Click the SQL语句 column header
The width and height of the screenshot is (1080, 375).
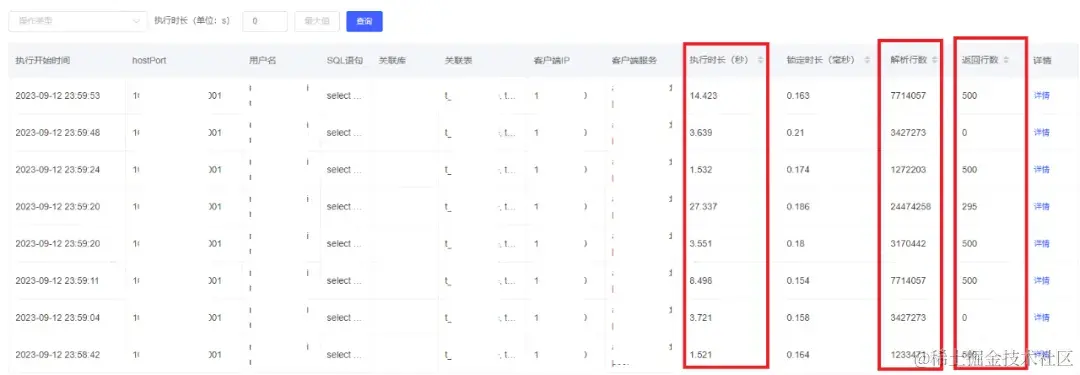[x=344, y=61]
